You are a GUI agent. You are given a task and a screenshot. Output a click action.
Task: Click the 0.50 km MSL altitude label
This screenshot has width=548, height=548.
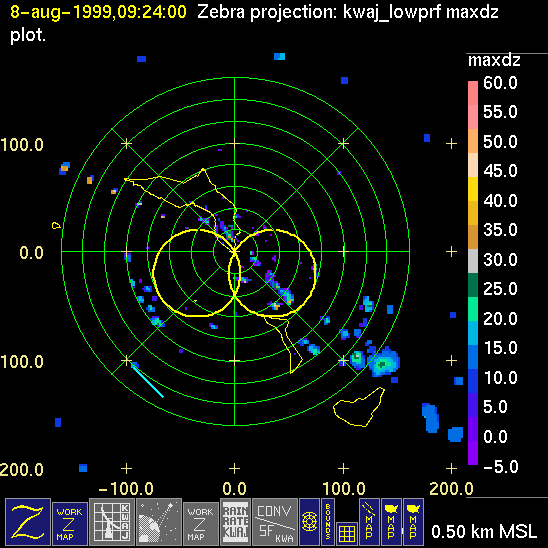pyautogui.click(x=484, y=532)
